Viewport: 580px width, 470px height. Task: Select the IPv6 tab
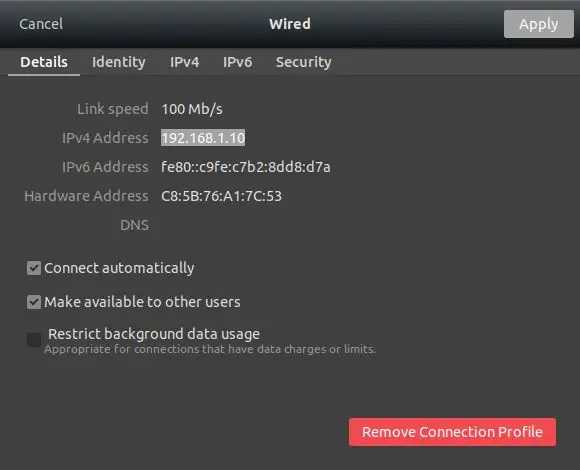tap(237, 62)
